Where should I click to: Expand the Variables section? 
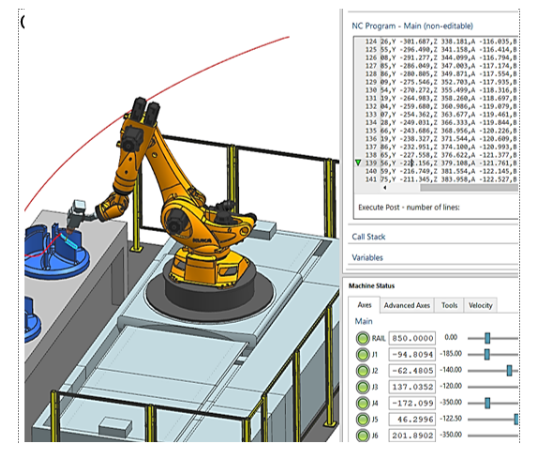point(367,257)
